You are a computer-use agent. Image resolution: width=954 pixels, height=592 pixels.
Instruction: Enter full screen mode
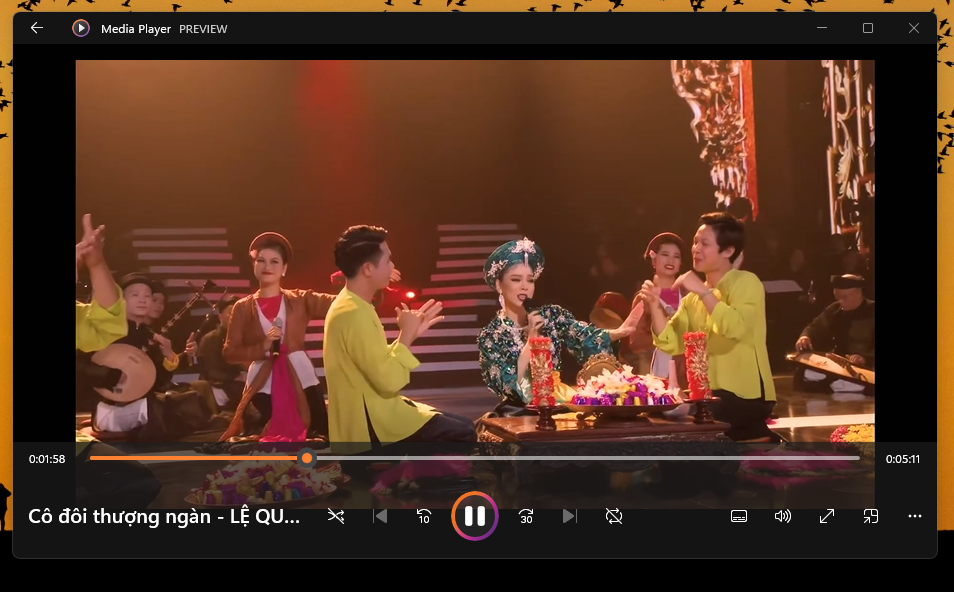coord(827,517)
